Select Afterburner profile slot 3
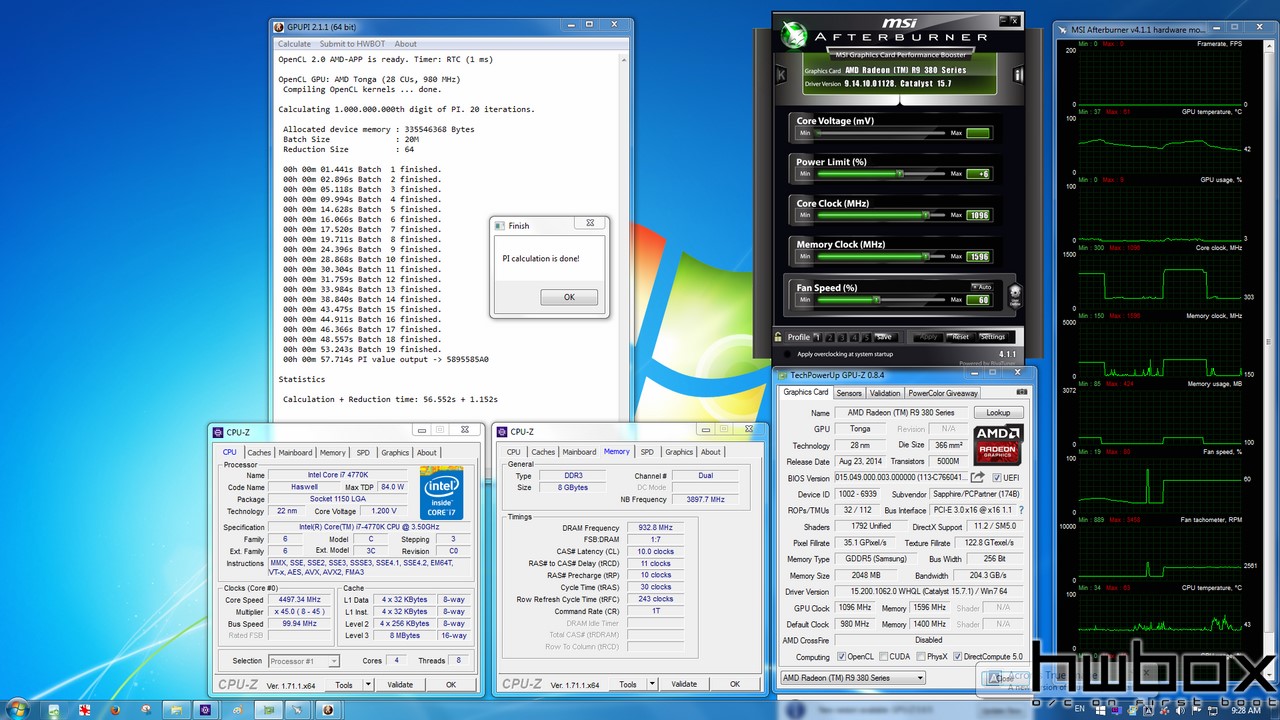Viewport: 1280px width, 720px height. click(842, 337)
